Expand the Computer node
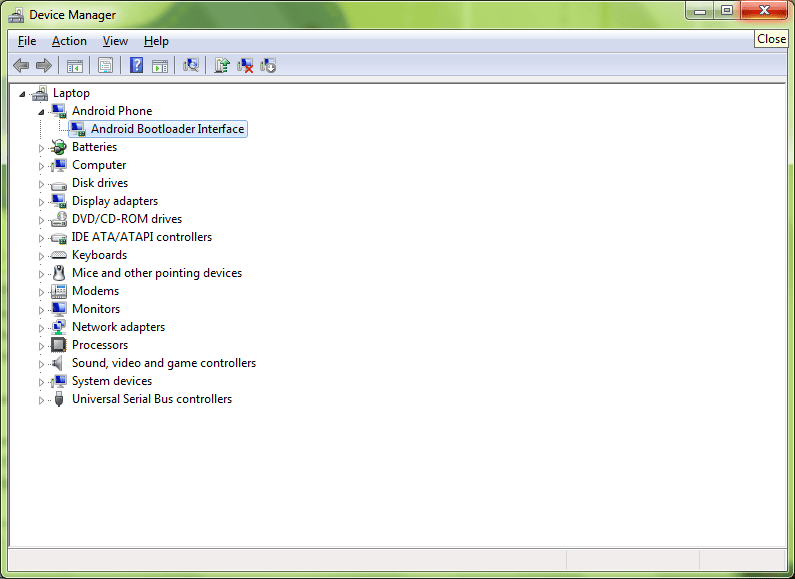This screenshot has height=579, width=795. pos(41,166)
